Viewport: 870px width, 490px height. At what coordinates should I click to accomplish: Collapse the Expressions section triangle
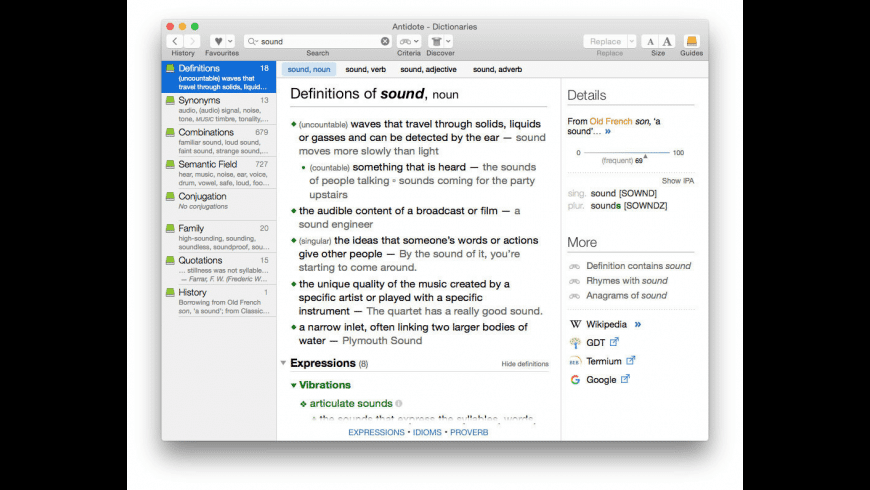284,363
